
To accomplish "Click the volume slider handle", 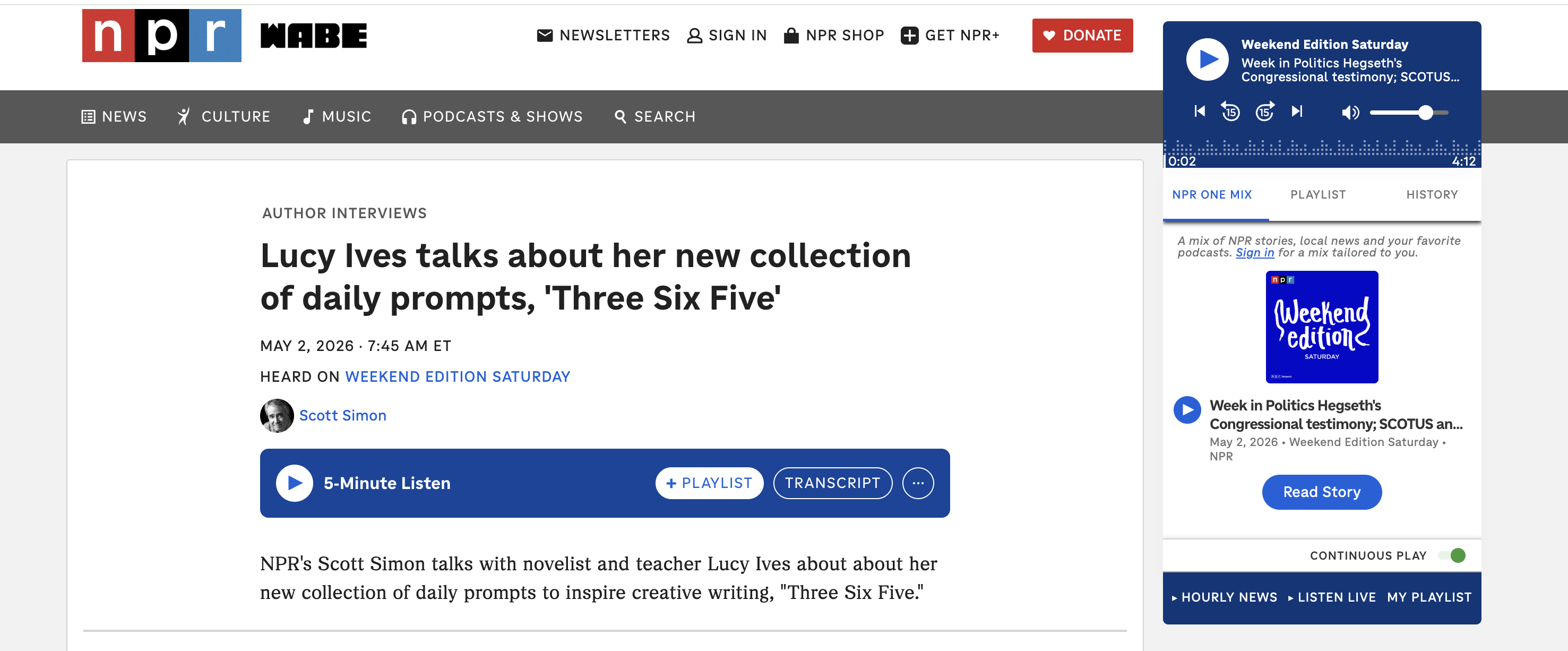I will click(1425, 112).
